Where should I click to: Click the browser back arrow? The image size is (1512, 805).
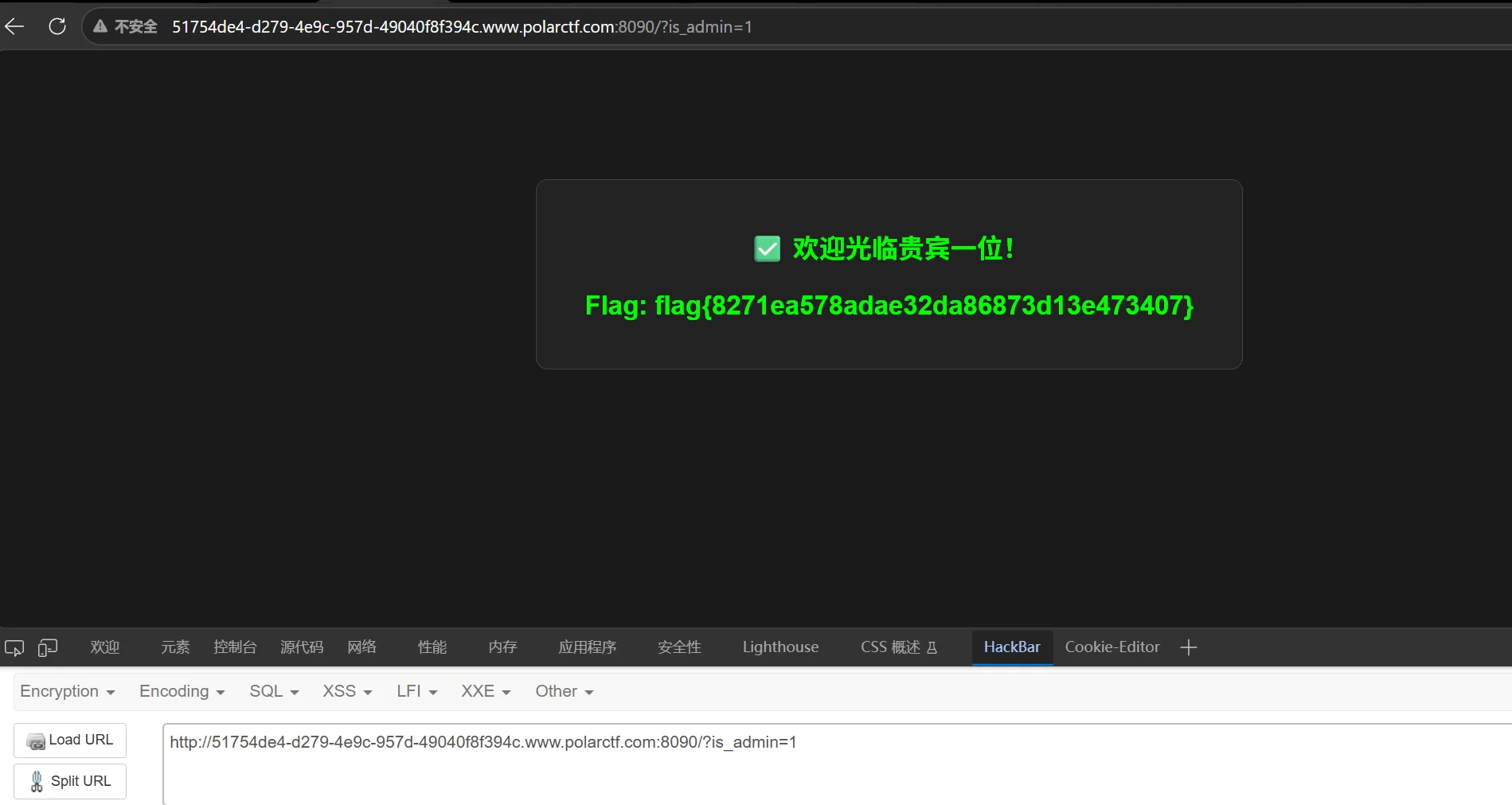tap(14, 26)
